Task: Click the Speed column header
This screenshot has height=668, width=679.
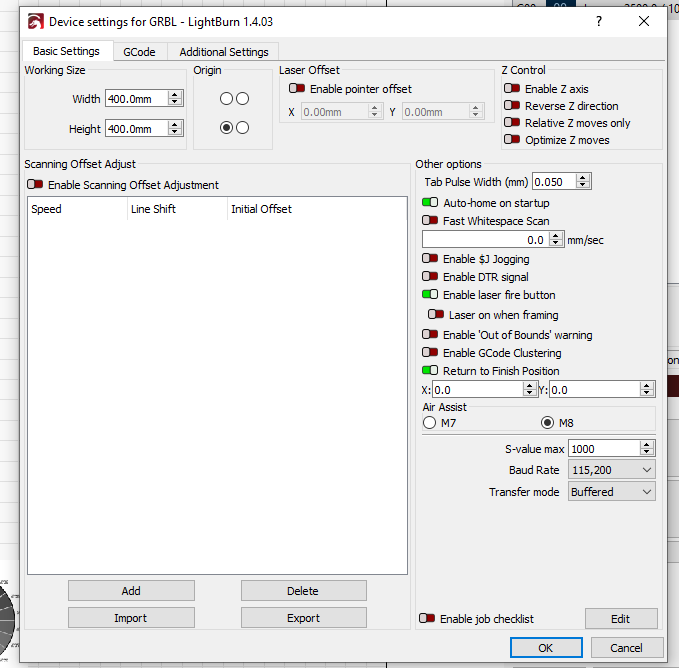Action: tap(78, 209)
